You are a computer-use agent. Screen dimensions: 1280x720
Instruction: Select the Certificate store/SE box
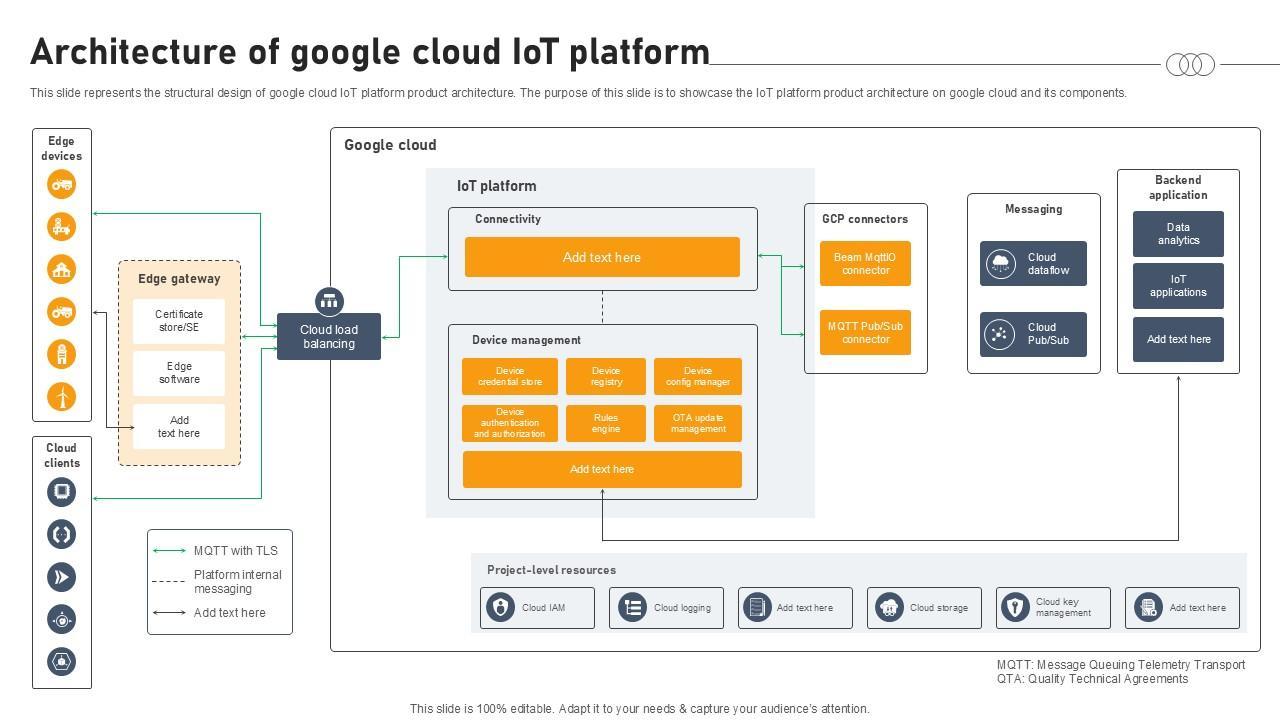click(179, 321)
